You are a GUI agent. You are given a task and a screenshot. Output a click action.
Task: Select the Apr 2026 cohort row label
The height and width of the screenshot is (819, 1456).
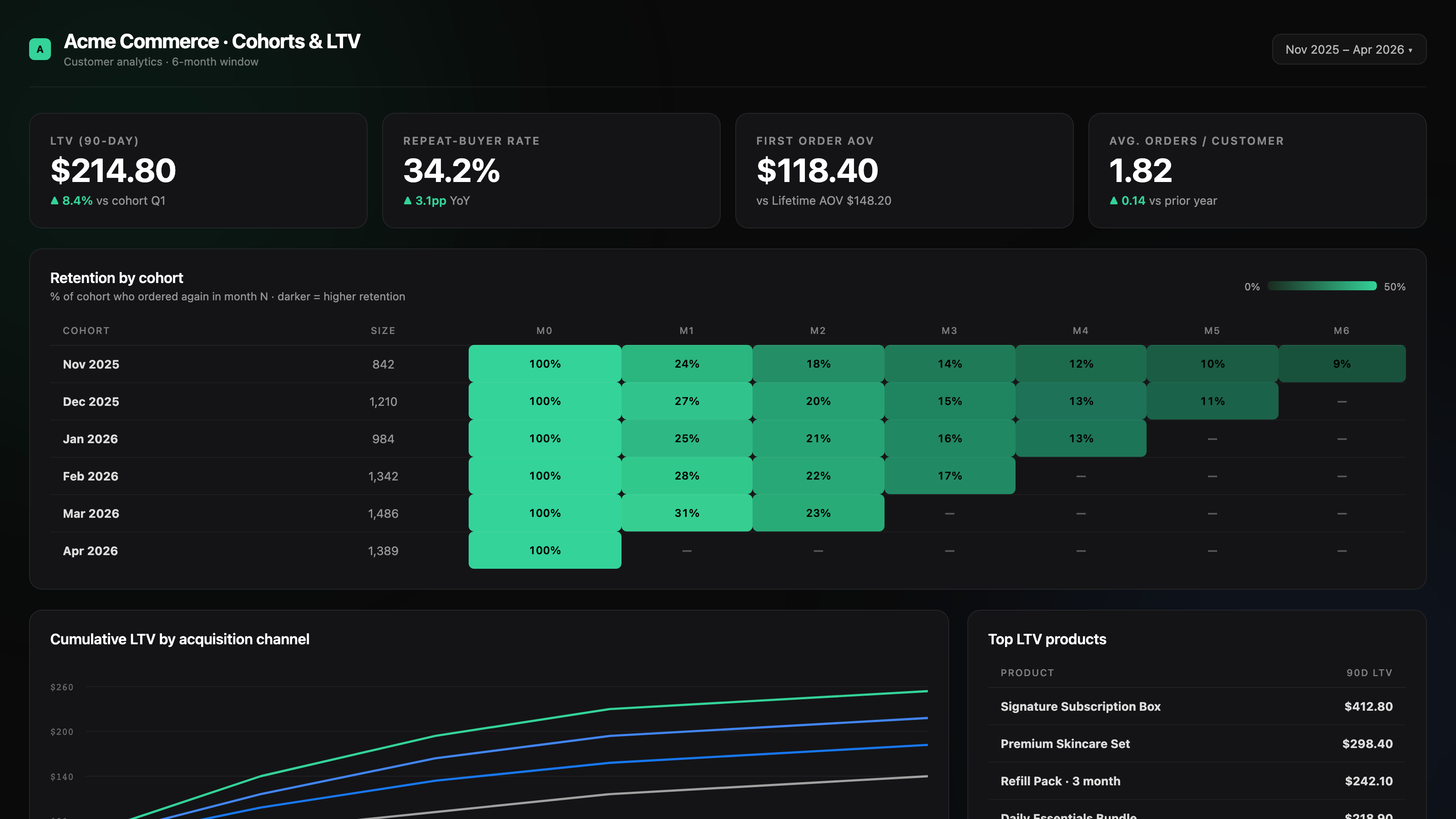91,551
